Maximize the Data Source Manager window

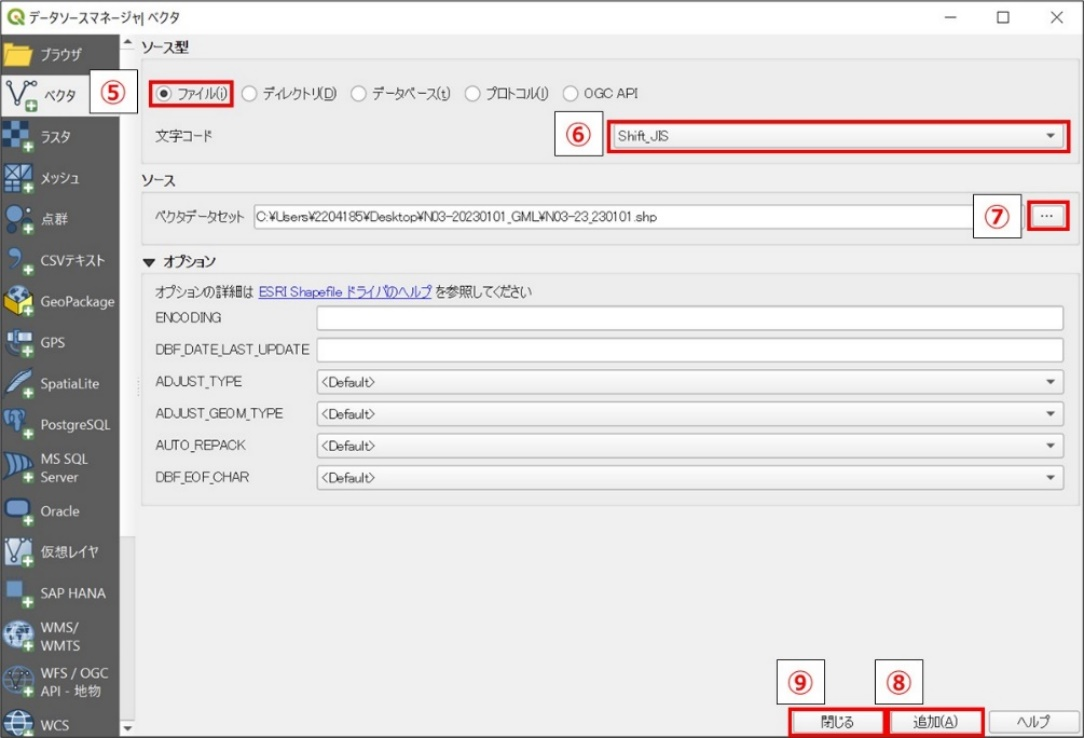pos(1002,17)
